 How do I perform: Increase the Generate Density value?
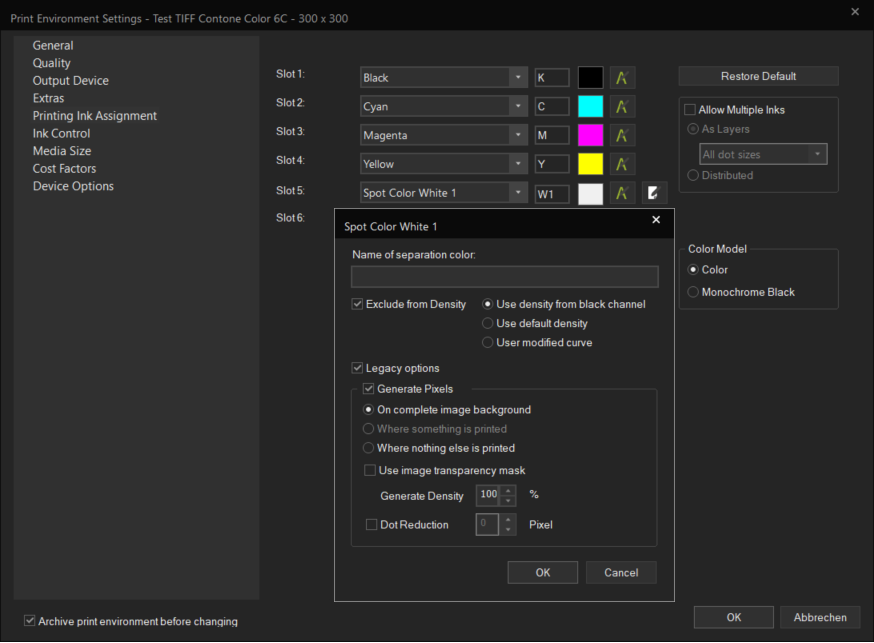pyautogui.click(x=508, y=490)
